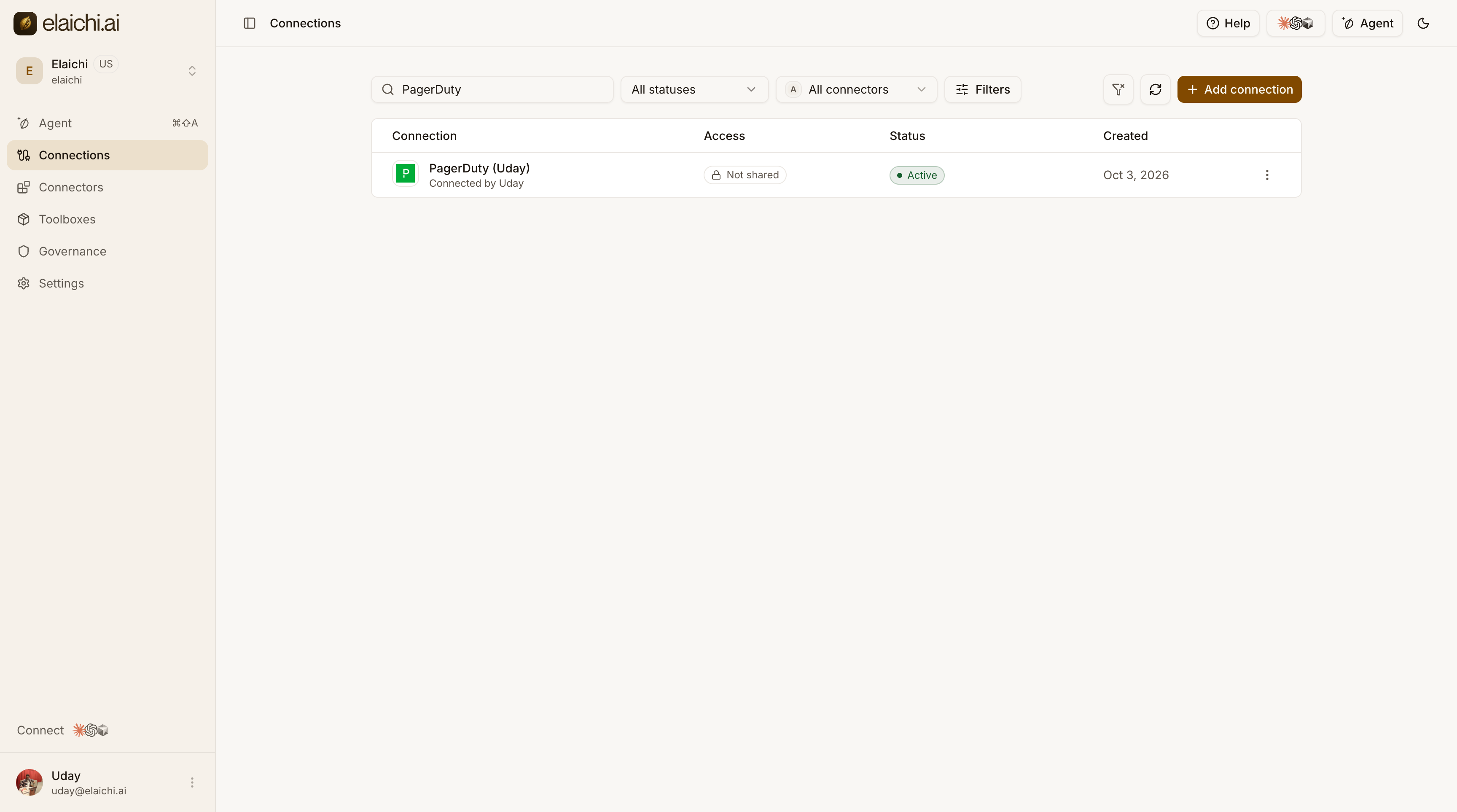1457x812 pixels.
Task: Click the Connected by Uday subtitle
Action: 476,183
